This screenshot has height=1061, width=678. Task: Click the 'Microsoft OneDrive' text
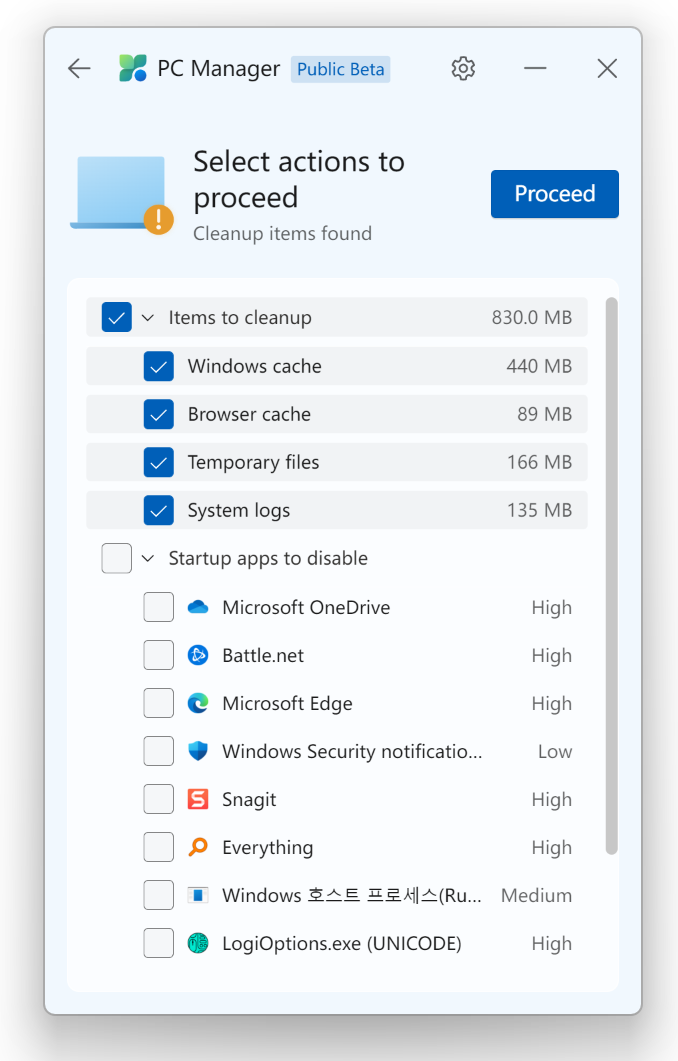tap(306, 607)
